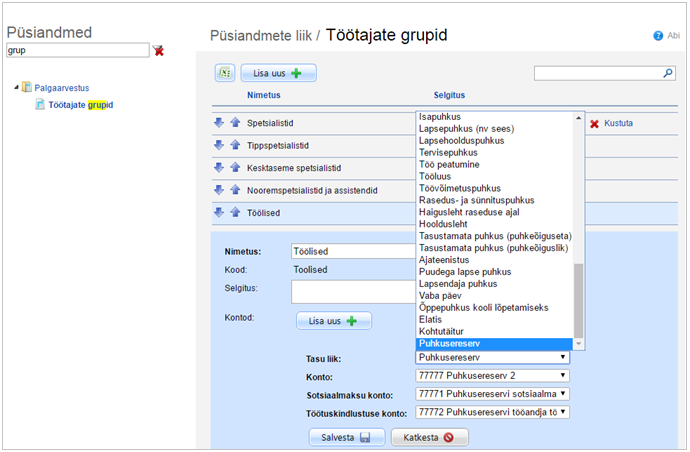Select Lapsepuhkus (nv sees) from list
Viewport: 690px width, 452px height.
click(x=467, y=129)
